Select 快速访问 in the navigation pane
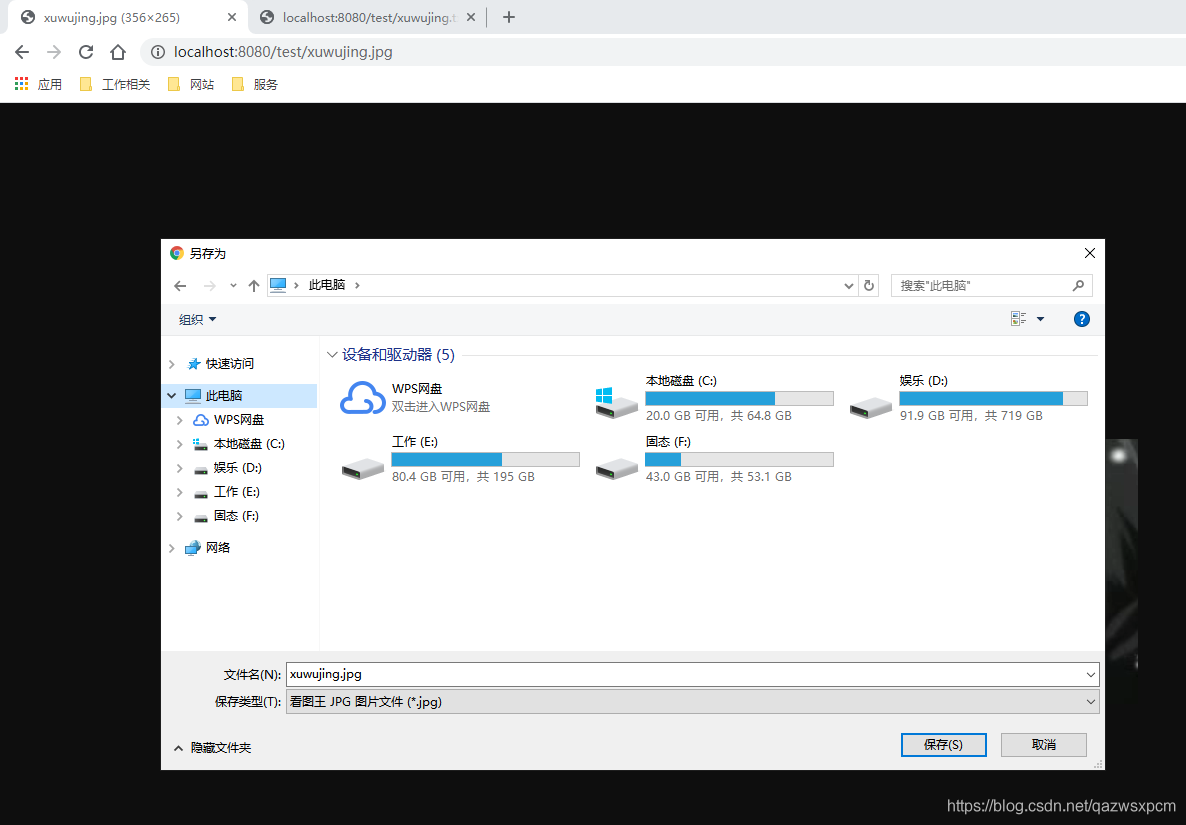This screenshot has width=1186, height=825. (230, 364)
